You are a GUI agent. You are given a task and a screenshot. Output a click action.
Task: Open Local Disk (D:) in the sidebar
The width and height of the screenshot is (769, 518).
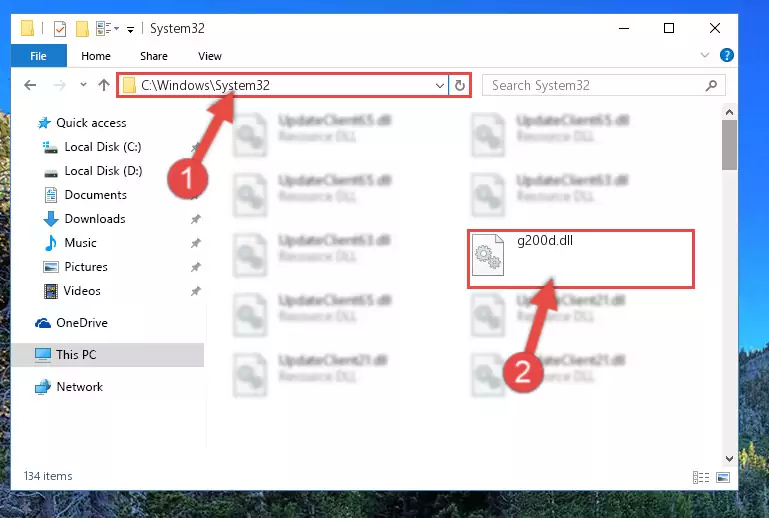(x=103, y=171)
